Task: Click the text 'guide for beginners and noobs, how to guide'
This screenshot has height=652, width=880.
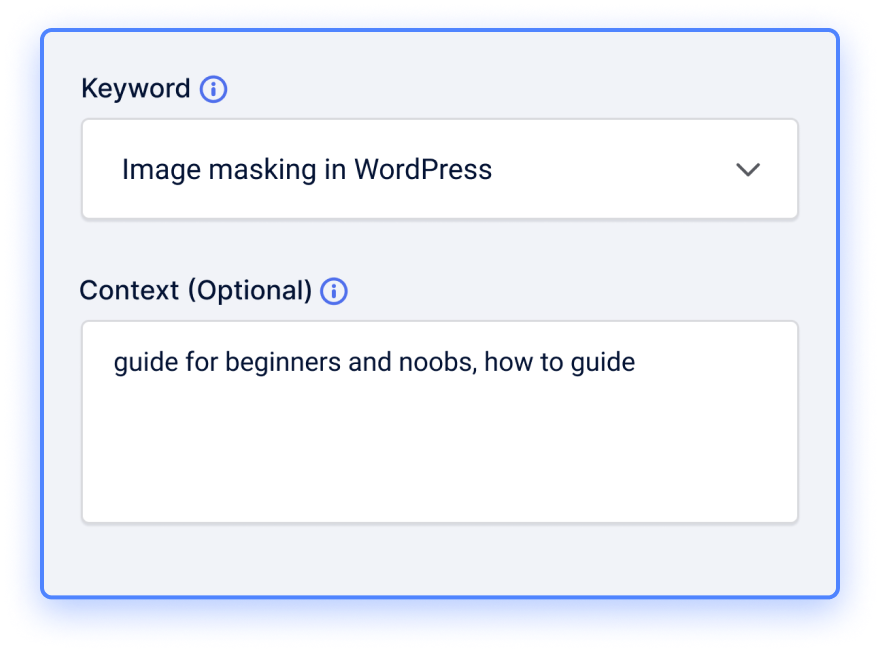Action: tap(374, 362)
